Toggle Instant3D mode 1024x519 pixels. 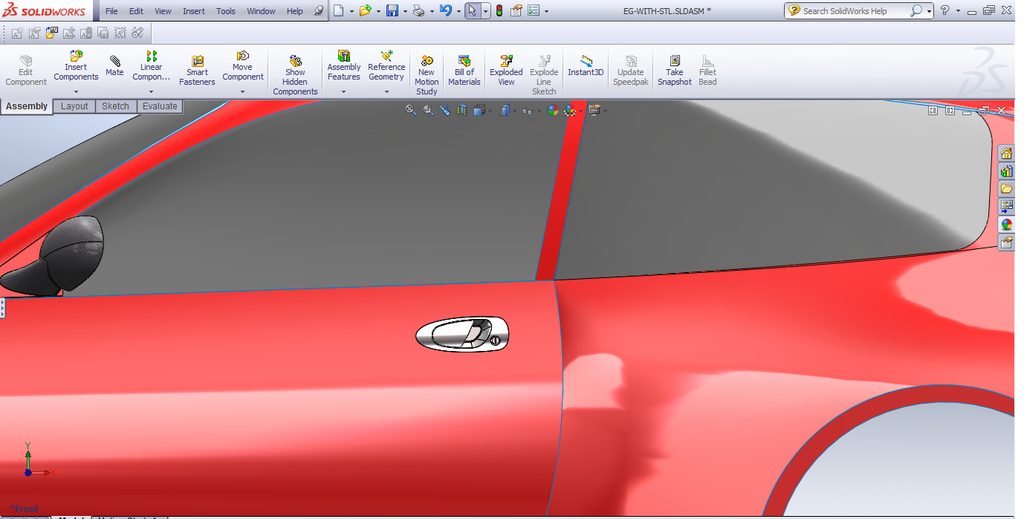point(586,66)
